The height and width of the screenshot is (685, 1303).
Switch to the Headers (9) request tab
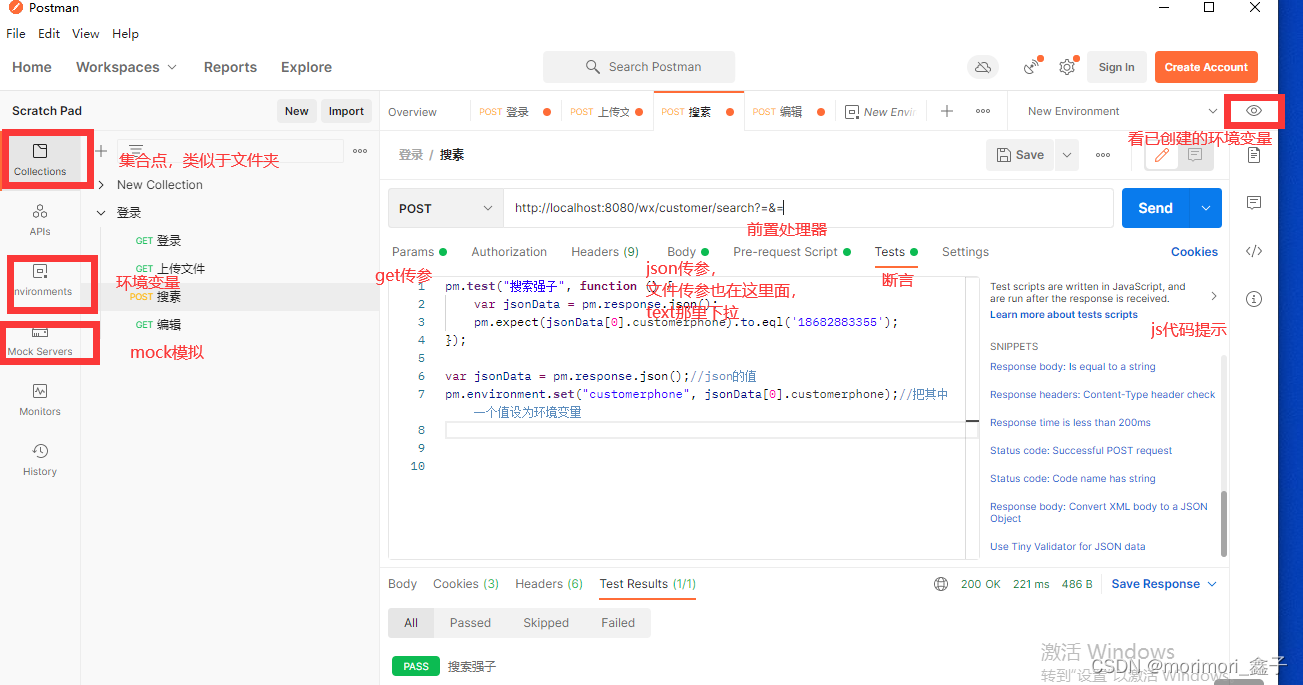point(605,252)
